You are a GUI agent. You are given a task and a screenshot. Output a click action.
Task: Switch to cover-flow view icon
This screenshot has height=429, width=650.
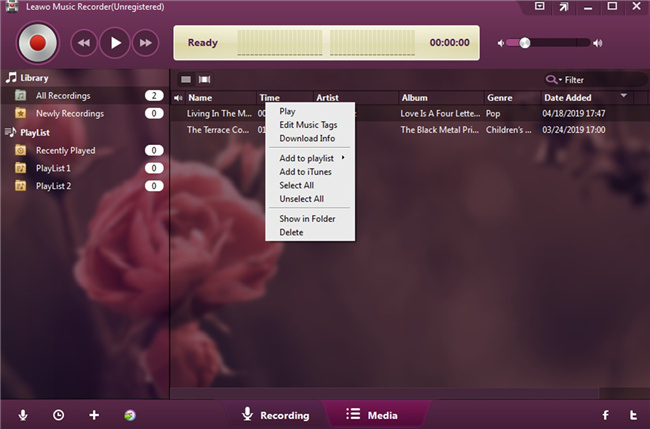[204, 79]
